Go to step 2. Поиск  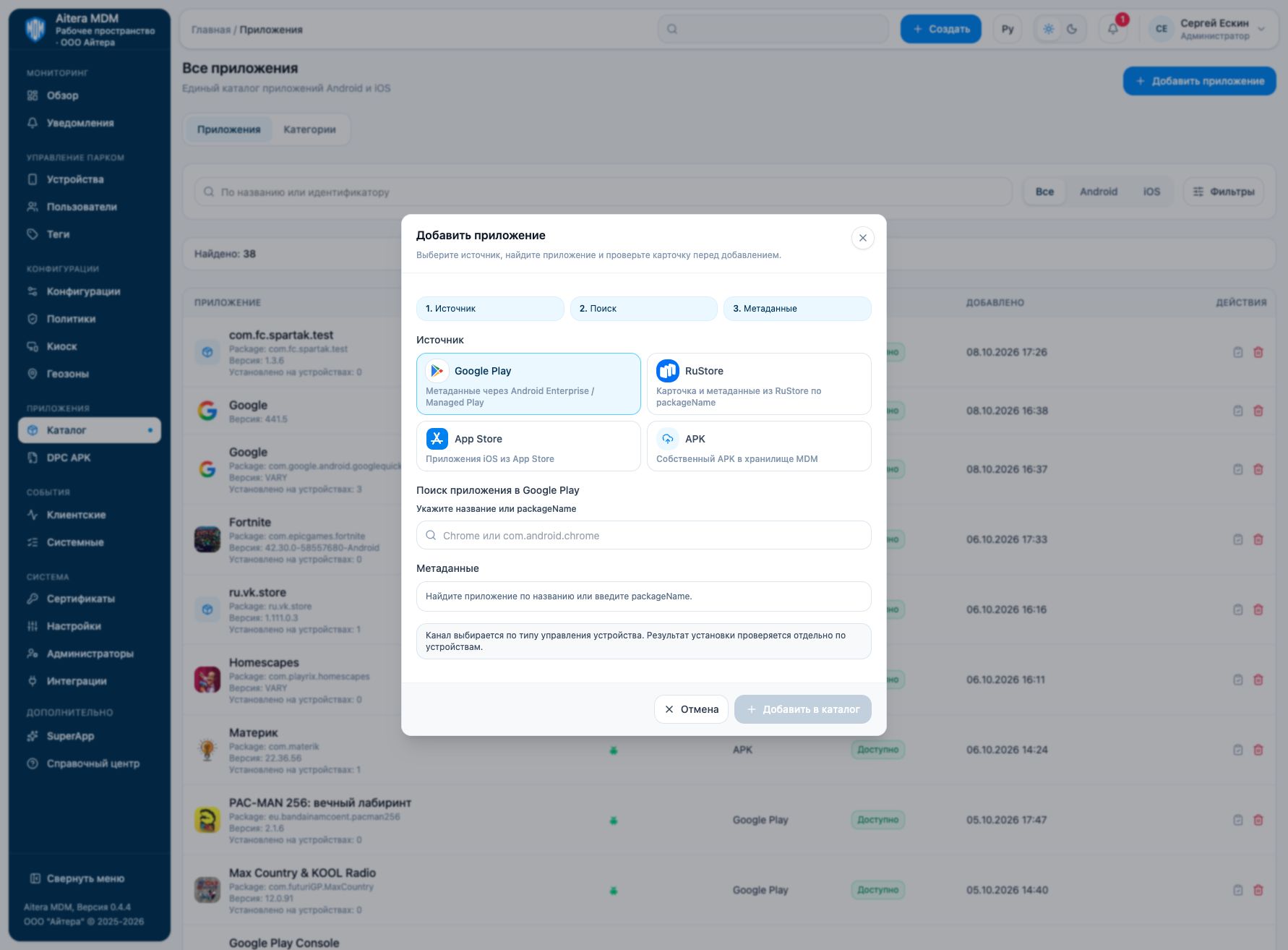(644, 309)
